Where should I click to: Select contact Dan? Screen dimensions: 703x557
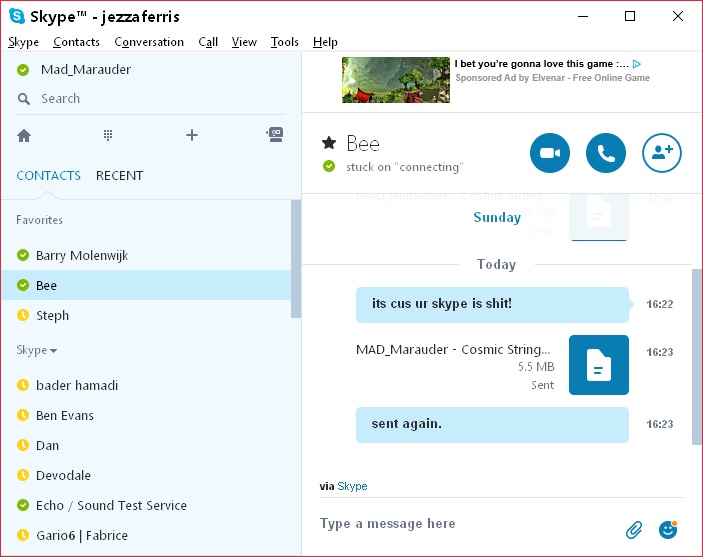tap(146, 445)
